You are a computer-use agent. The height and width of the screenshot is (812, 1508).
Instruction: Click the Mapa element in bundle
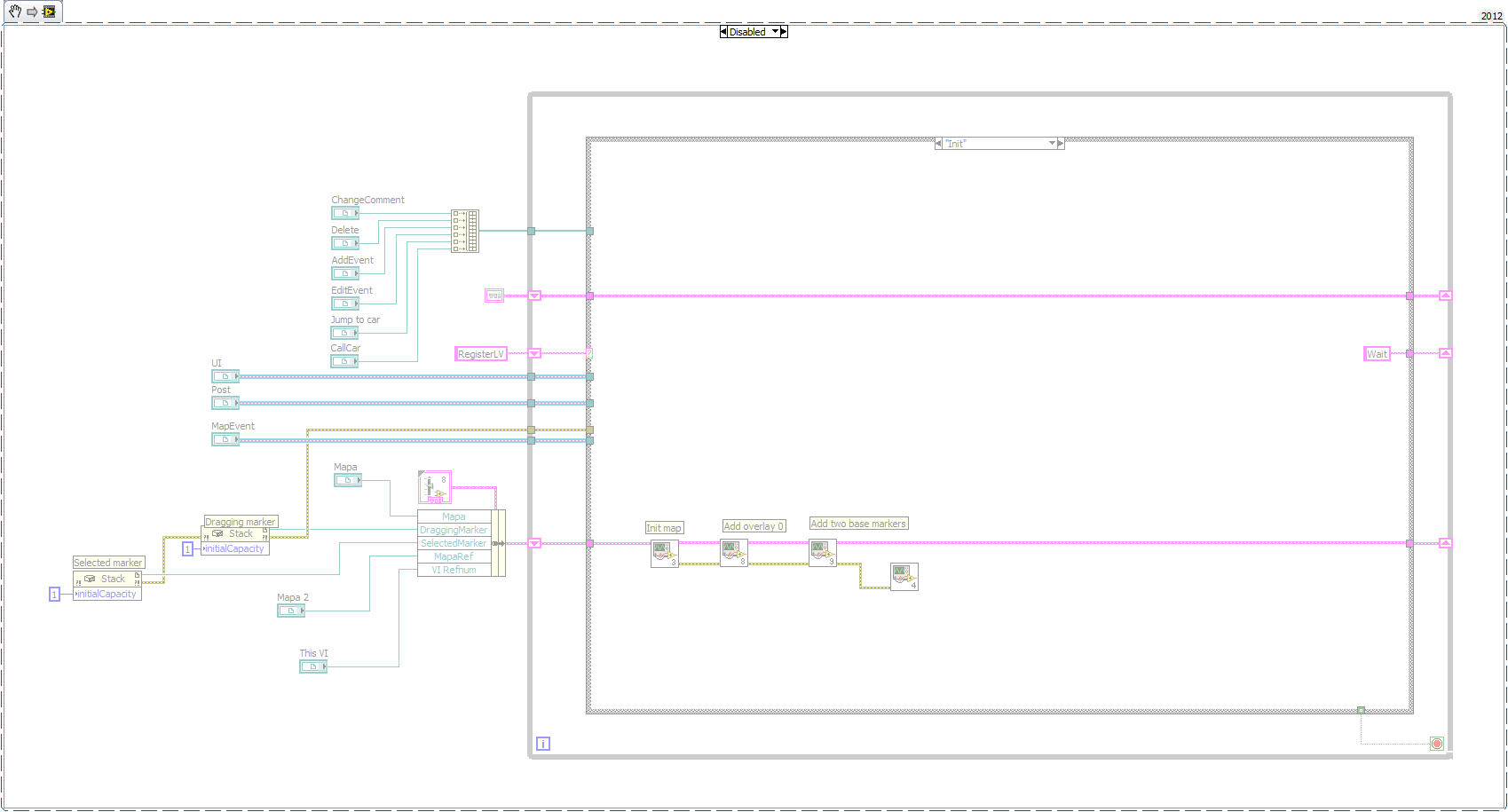(454, 516)
